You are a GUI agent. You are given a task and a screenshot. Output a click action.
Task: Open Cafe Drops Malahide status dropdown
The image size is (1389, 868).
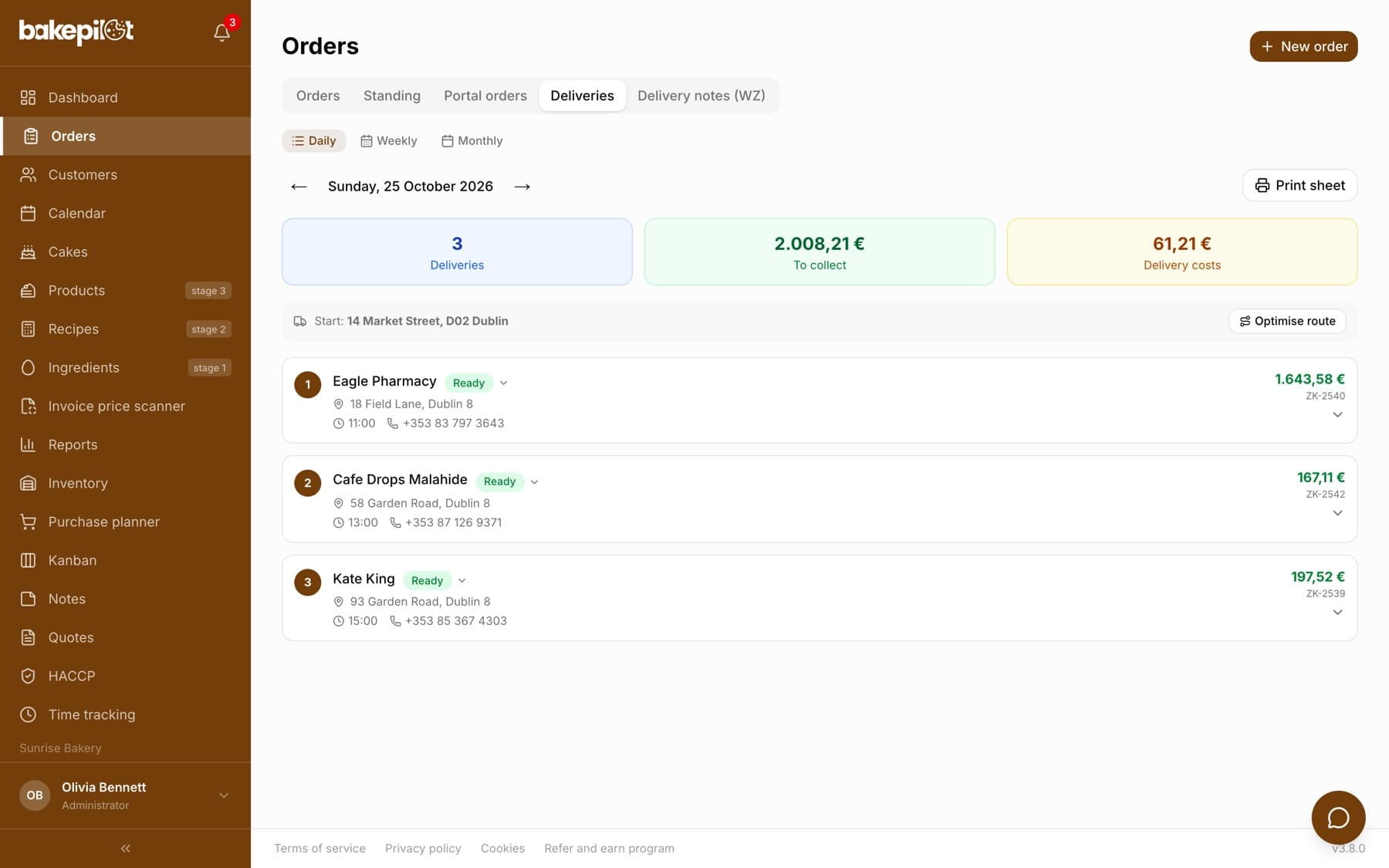534,481
